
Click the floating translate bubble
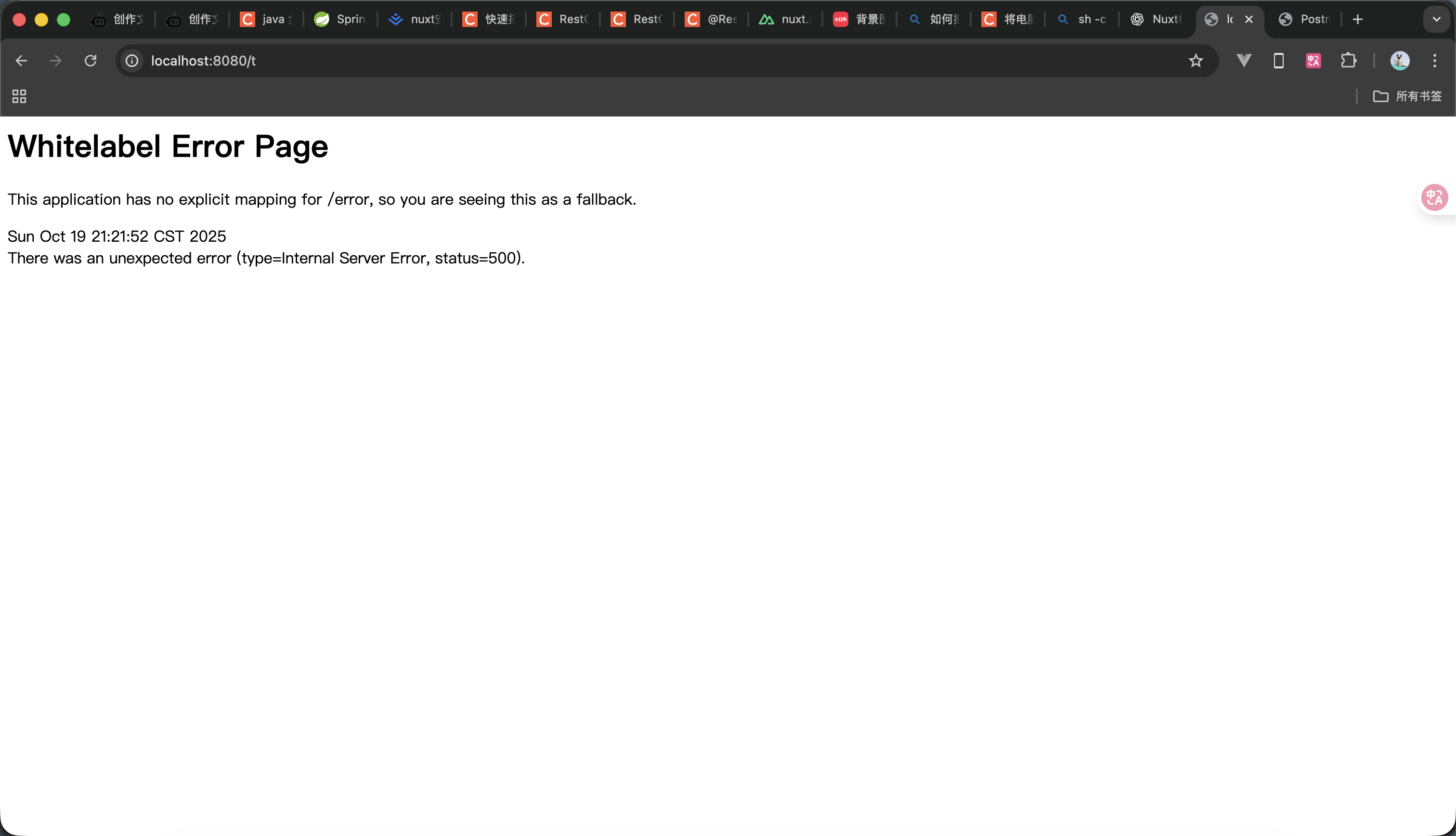click(x=1435, y=197)
